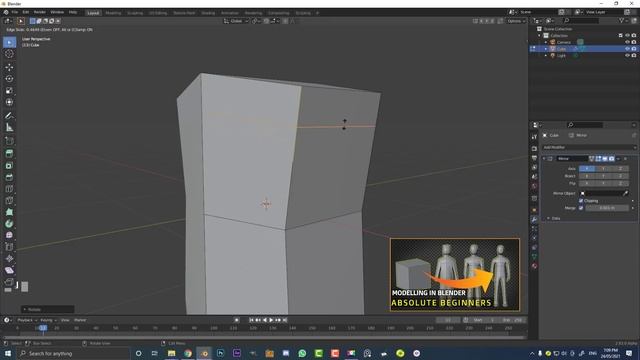640x360 pixels.
Task: Open the Keying menu in timeline
Action: point(48,320)
